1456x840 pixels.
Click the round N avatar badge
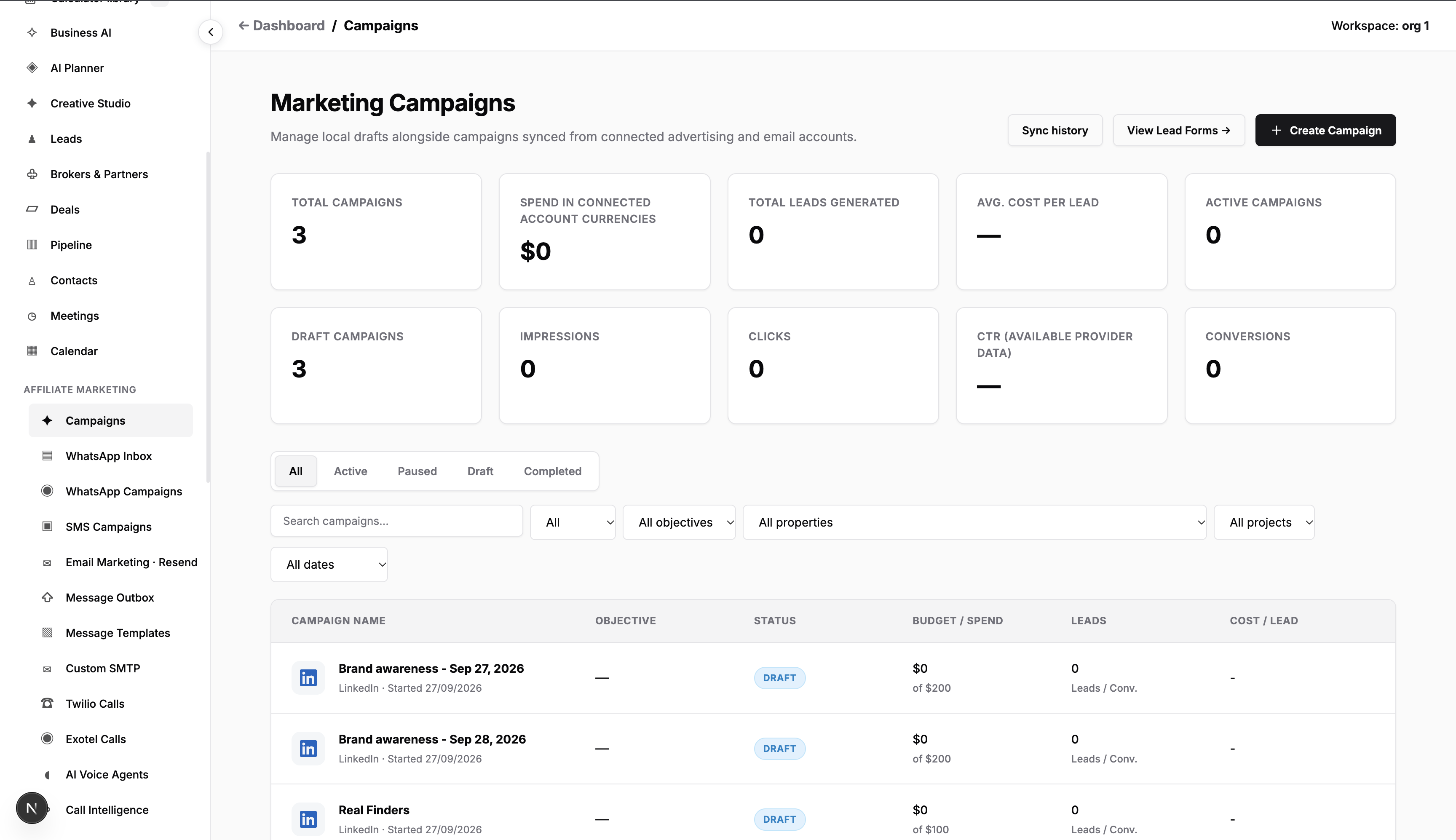(x=32, y=808)
